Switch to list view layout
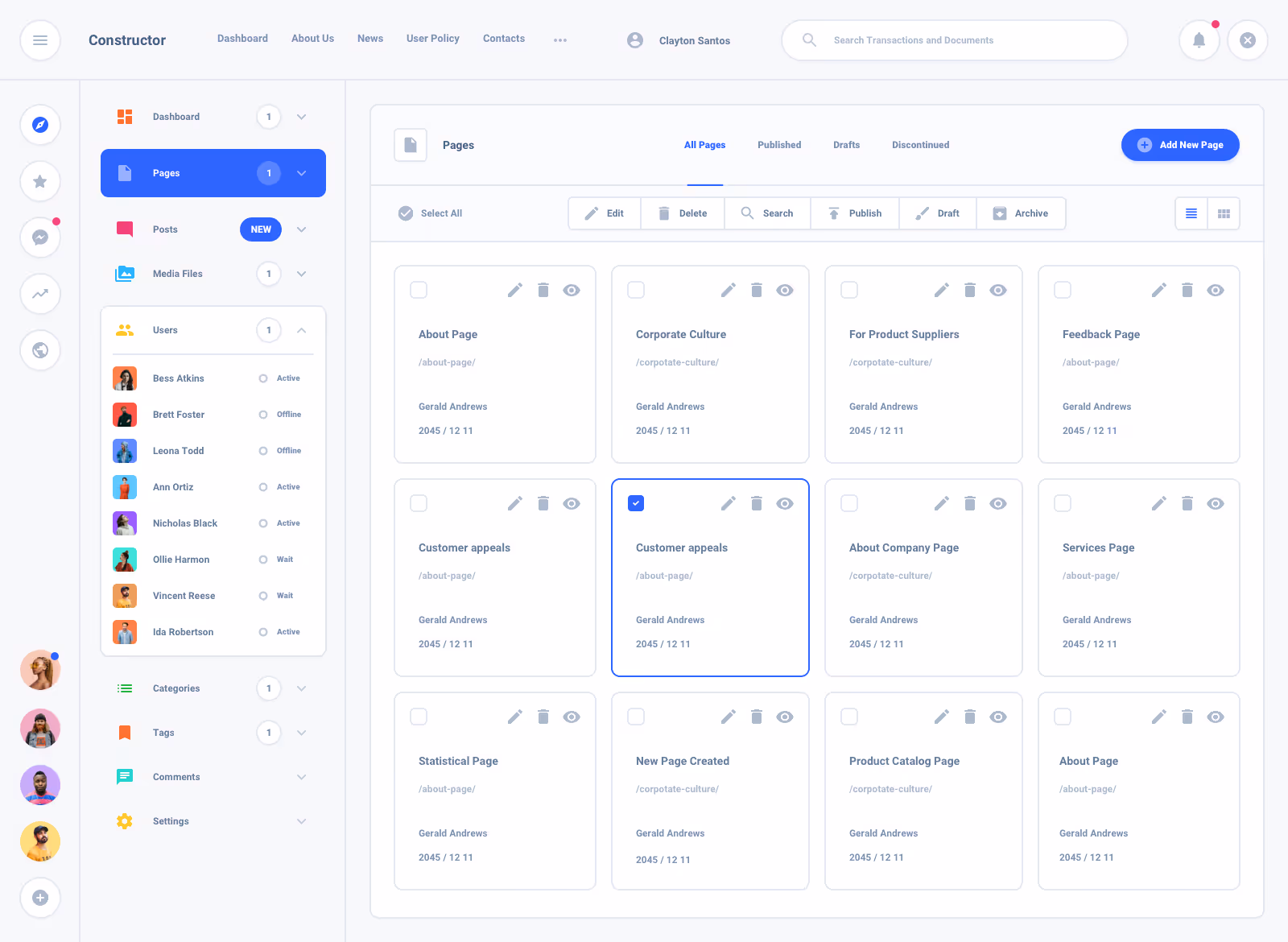Viewport: 1288px width, 942px height. [x=1191, y=213]
